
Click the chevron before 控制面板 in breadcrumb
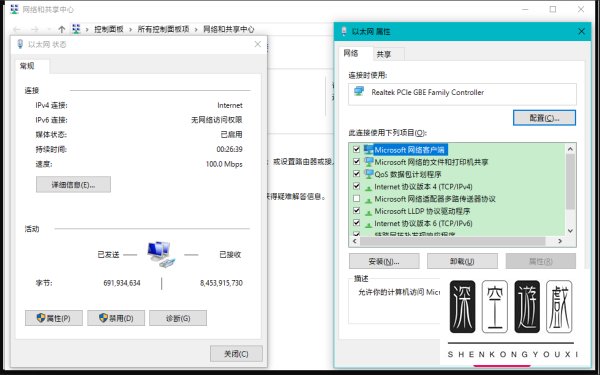pos(87,29)
